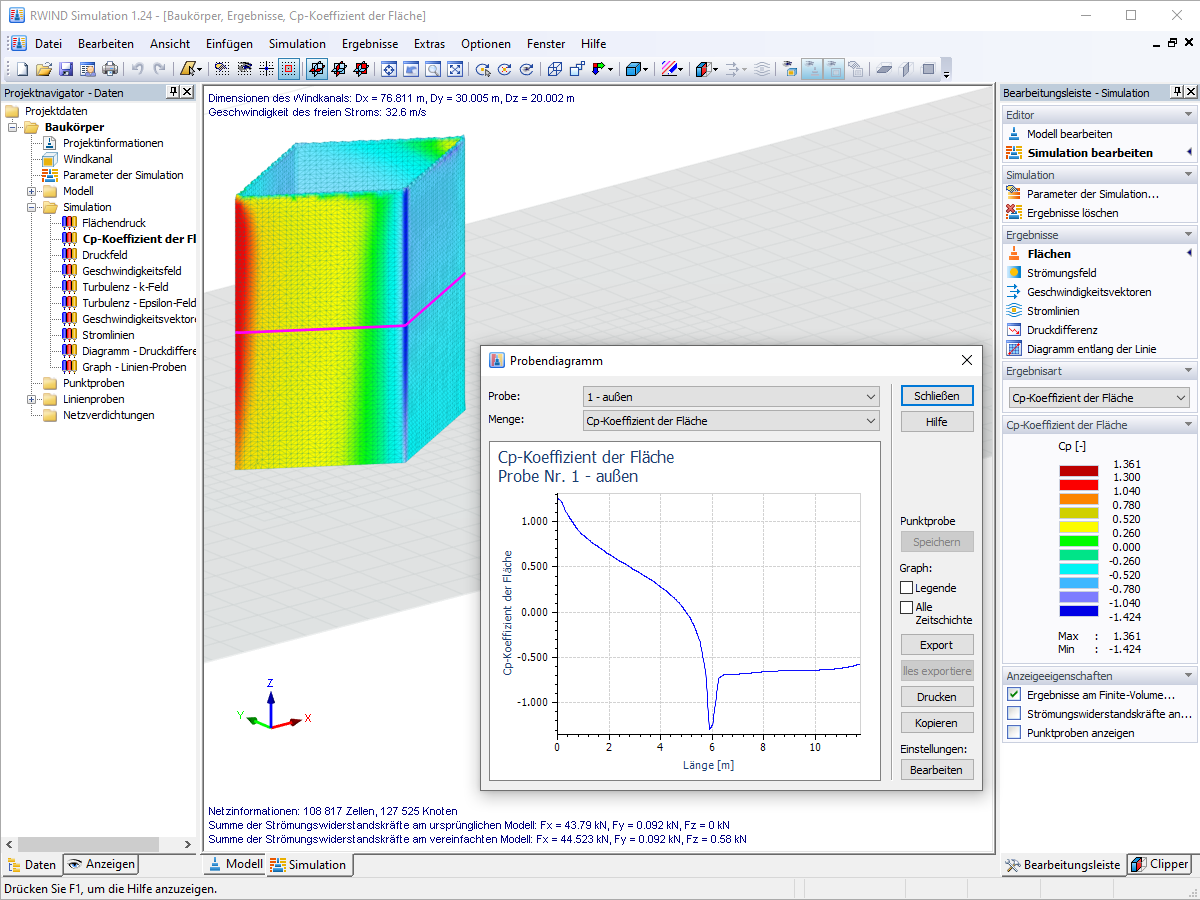1200x900 pixels.
Task: Click the Druckdifferenz icon in right panel
Action: pos(1014,330)
